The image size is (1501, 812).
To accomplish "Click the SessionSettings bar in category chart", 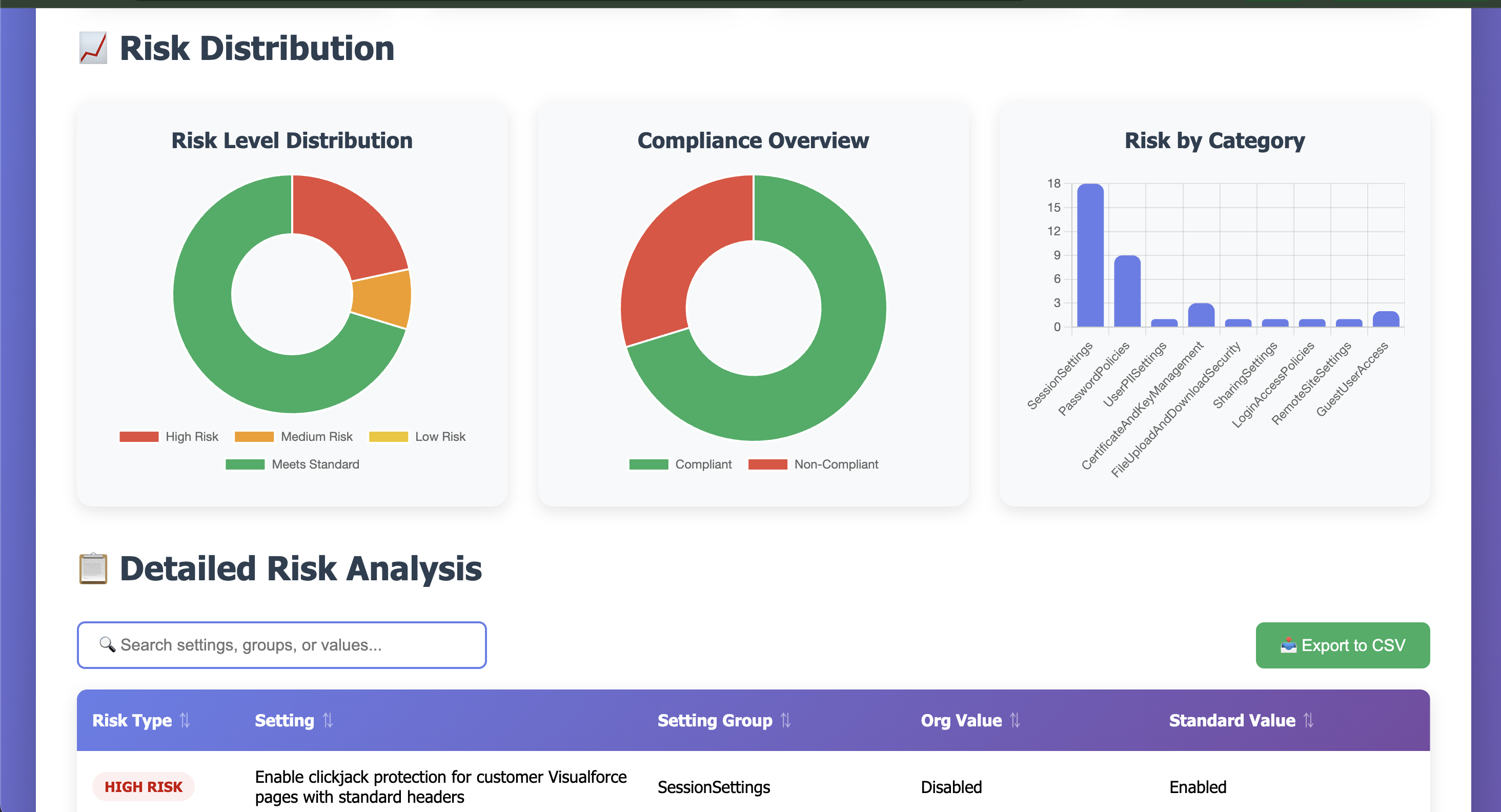I will click(1090, 256).
